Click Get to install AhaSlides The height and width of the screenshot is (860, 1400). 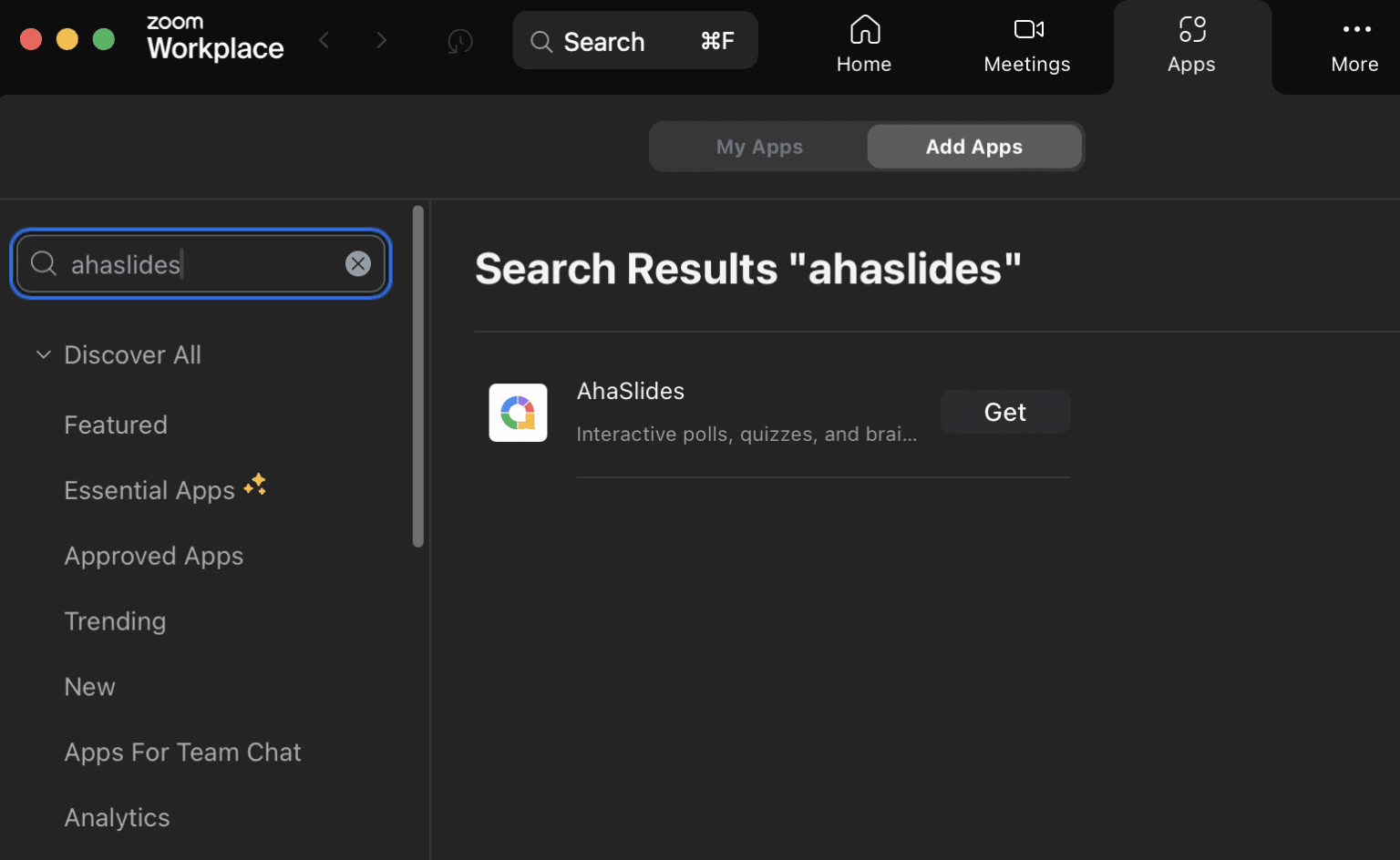coord(1004,411)
